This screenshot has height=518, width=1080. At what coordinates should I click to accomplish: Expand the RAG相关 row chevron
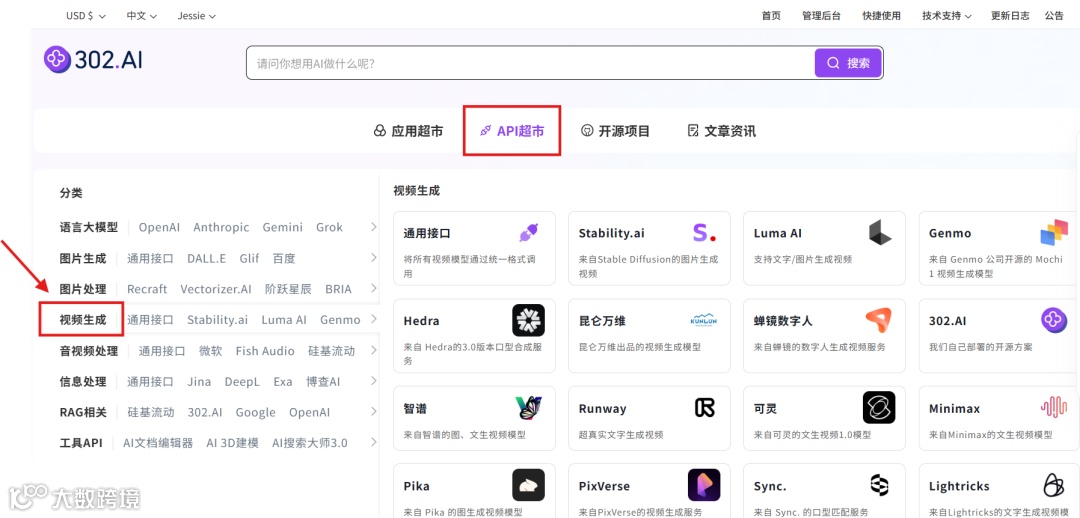(373, 412)
